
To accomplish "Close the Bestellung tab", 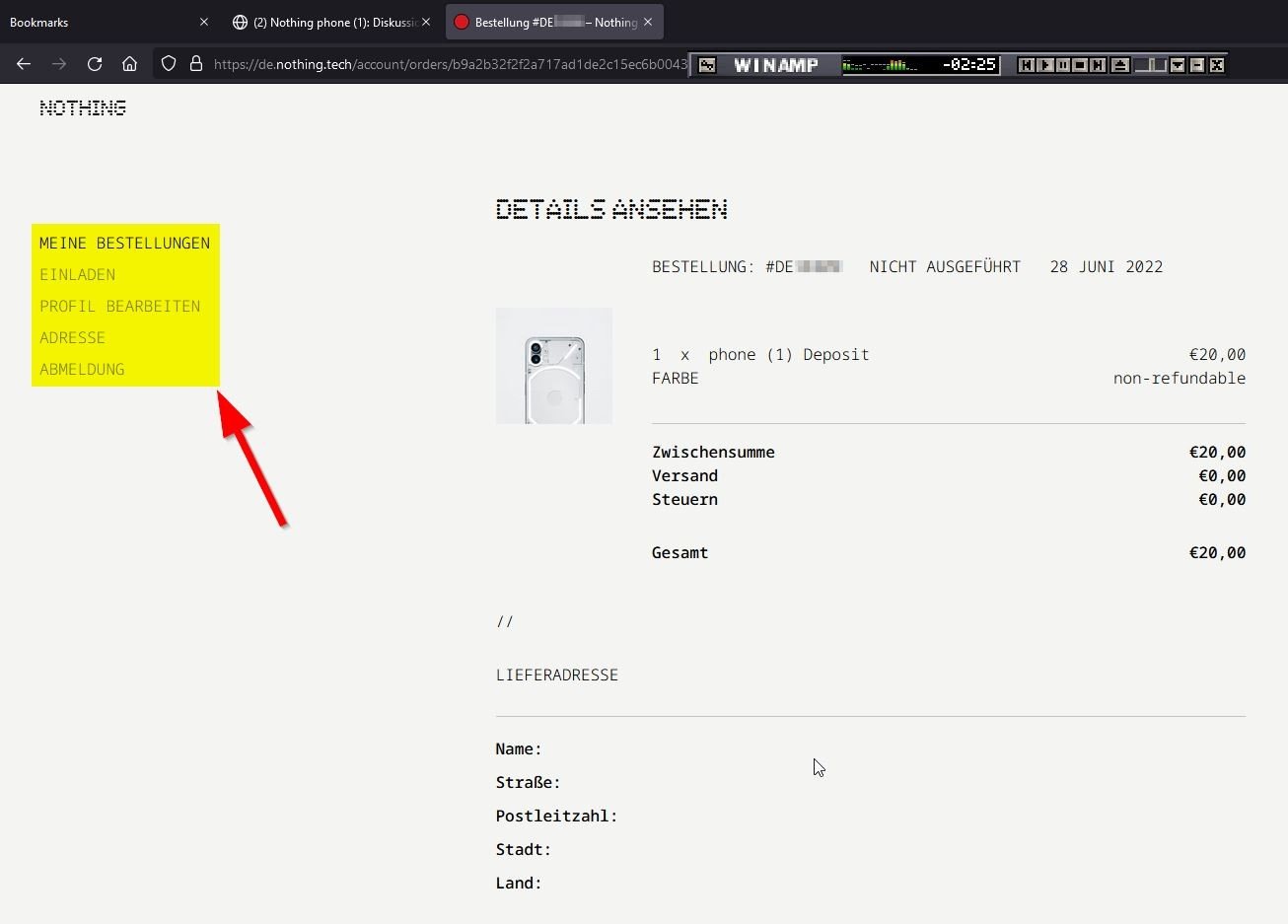I will click(648, 22).
